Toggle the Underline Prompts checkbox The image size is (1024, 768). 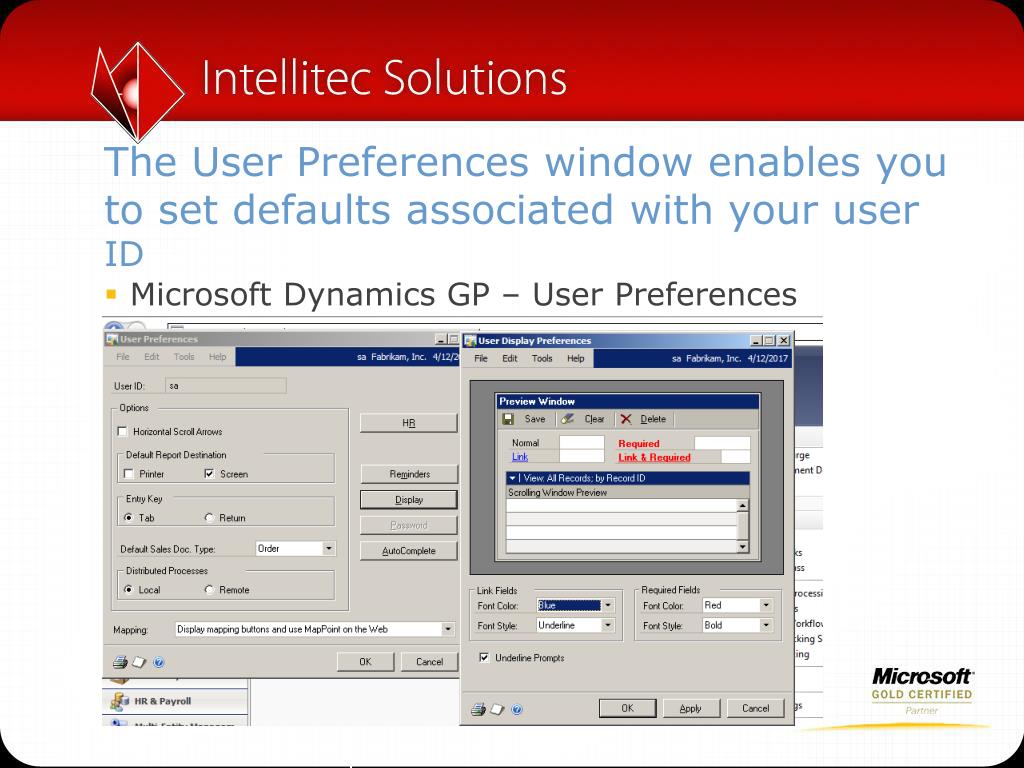484,658
